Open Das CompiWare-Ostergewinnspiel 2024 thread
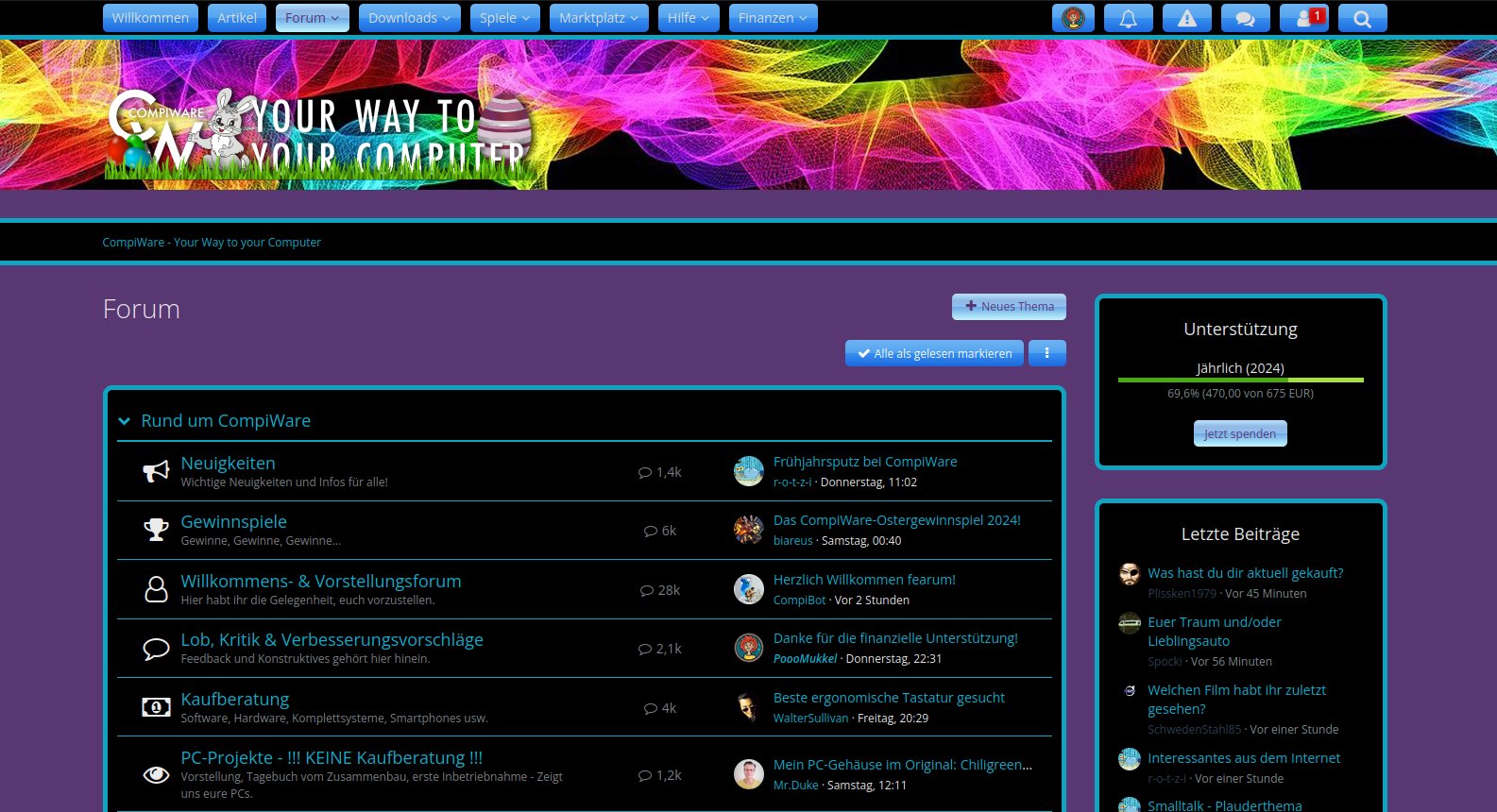The height and width of the screenshot is (812, 1497). (x=896, y=520)
